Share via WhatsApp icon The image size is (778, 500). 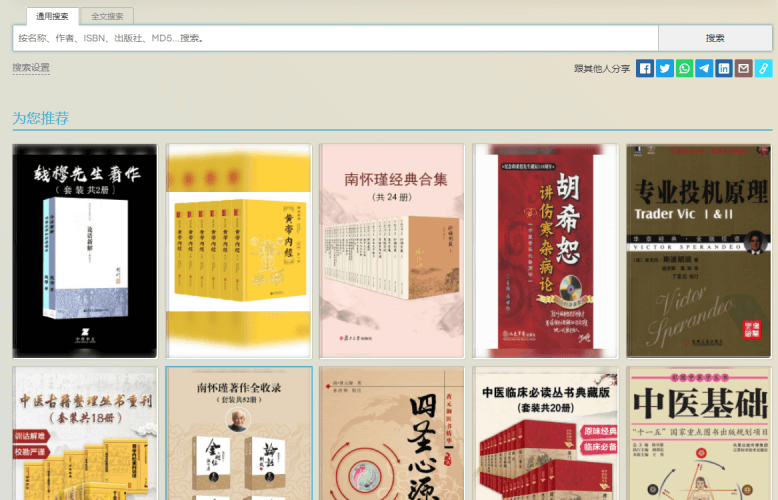tap(684, 68)
